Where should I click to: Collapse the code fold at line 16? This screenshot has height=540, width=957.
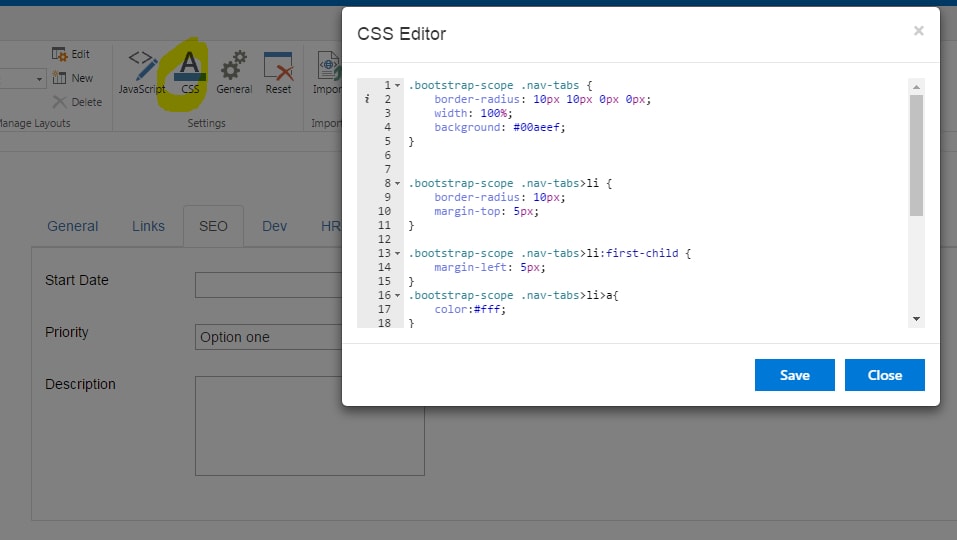click(x=397, y=295)
